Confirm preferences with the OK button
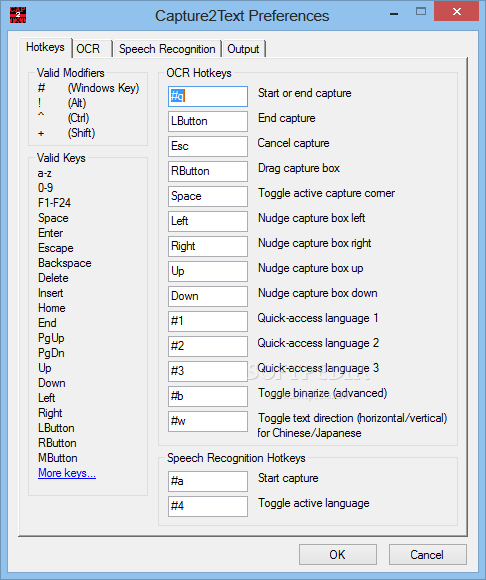Viewport: 486px width, 580px height. pyautogui.click(x=338, y=554)
